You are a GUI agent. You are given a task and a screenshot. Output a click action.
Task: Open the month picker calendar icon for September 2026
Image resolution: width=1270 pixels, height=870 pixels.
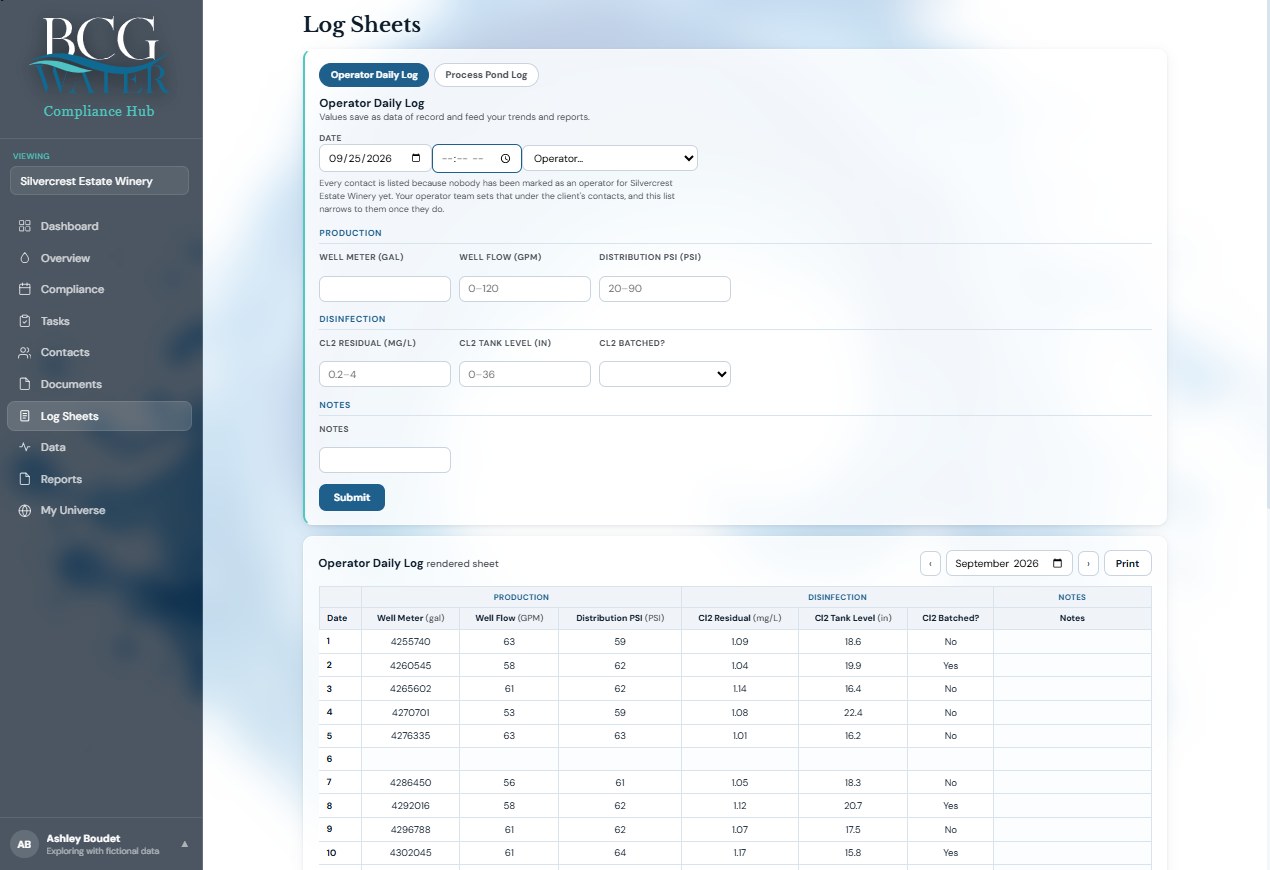pyautogui.click(x=1058, y=564)
